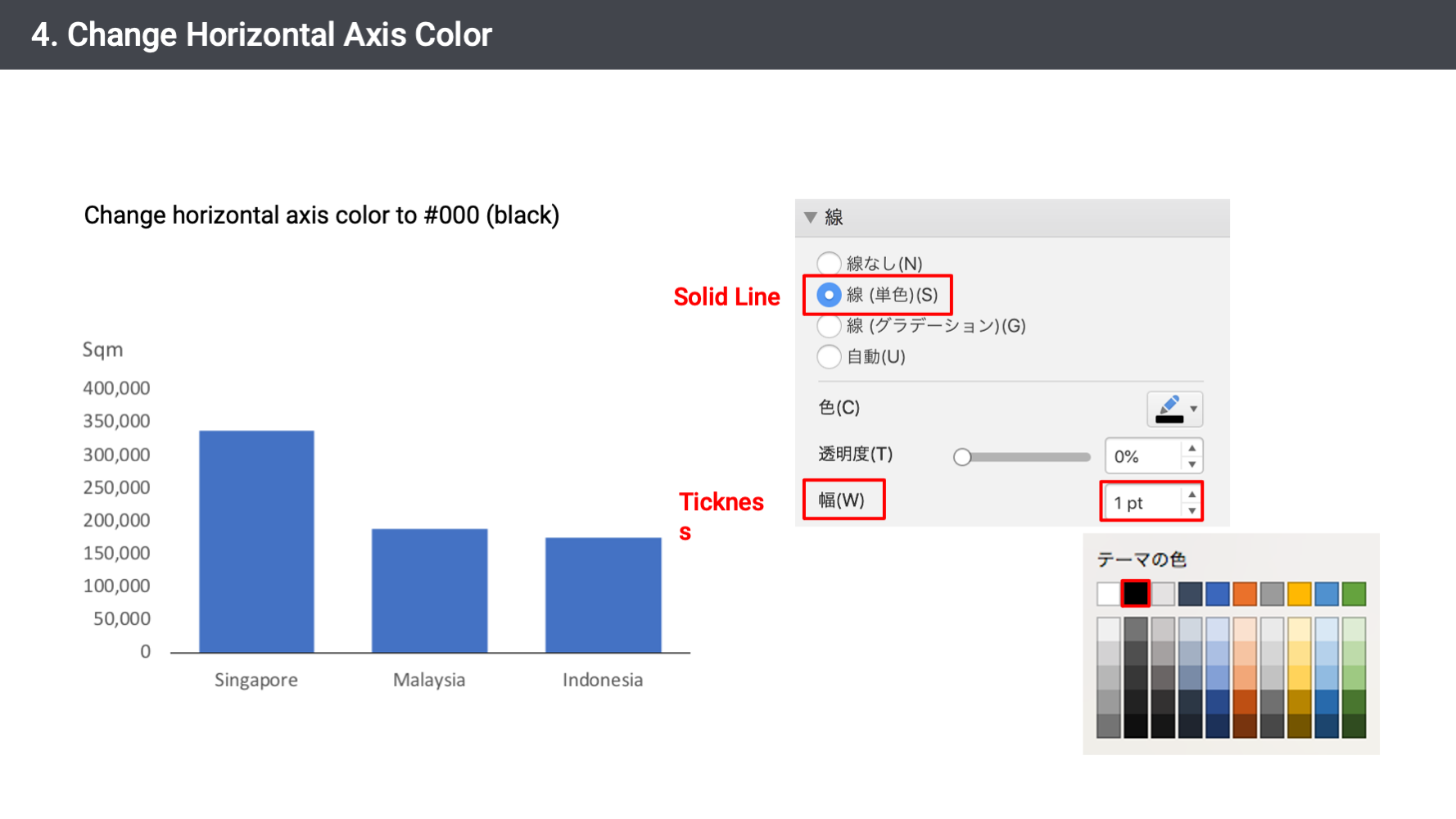Select the 線なし(N) radio button

click(x=829, y=263)
